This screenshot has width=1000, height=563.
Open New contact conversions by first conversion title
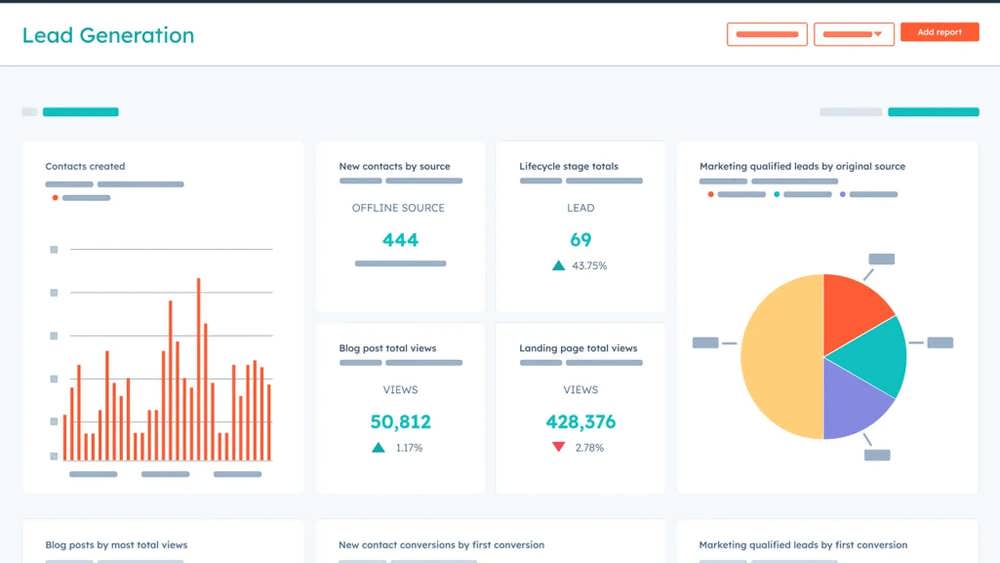[441, 545]
